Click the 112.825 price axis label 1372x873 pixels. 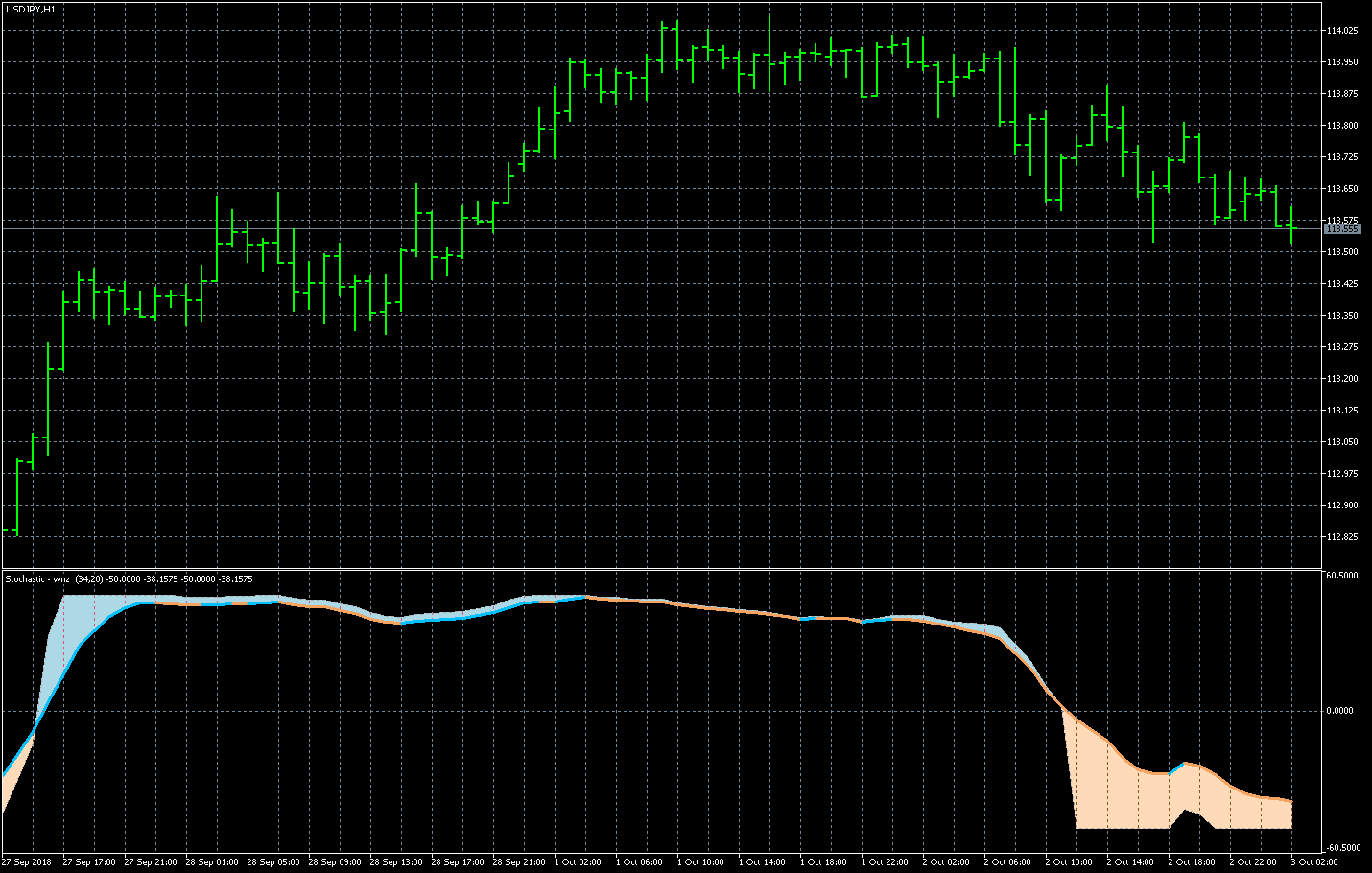pos(1341,537)
